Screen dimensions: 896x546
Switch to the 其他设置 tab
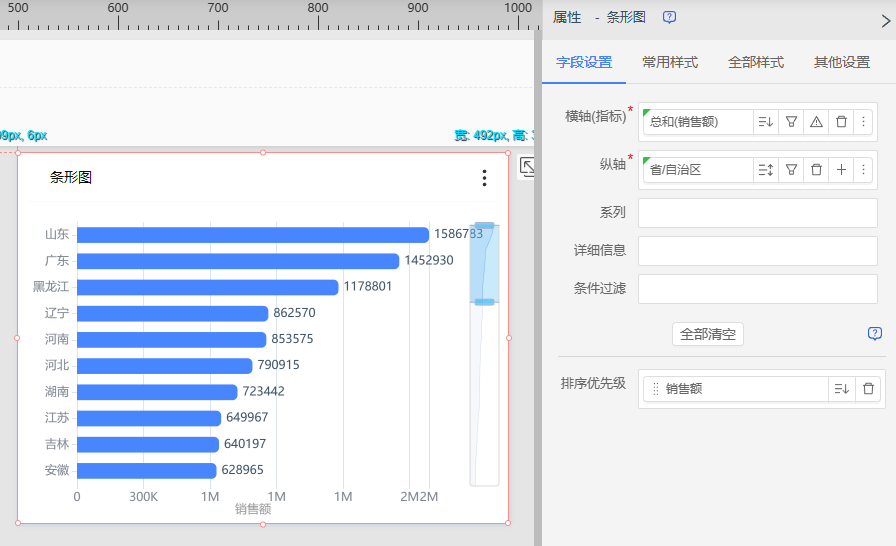coord(841,62)
